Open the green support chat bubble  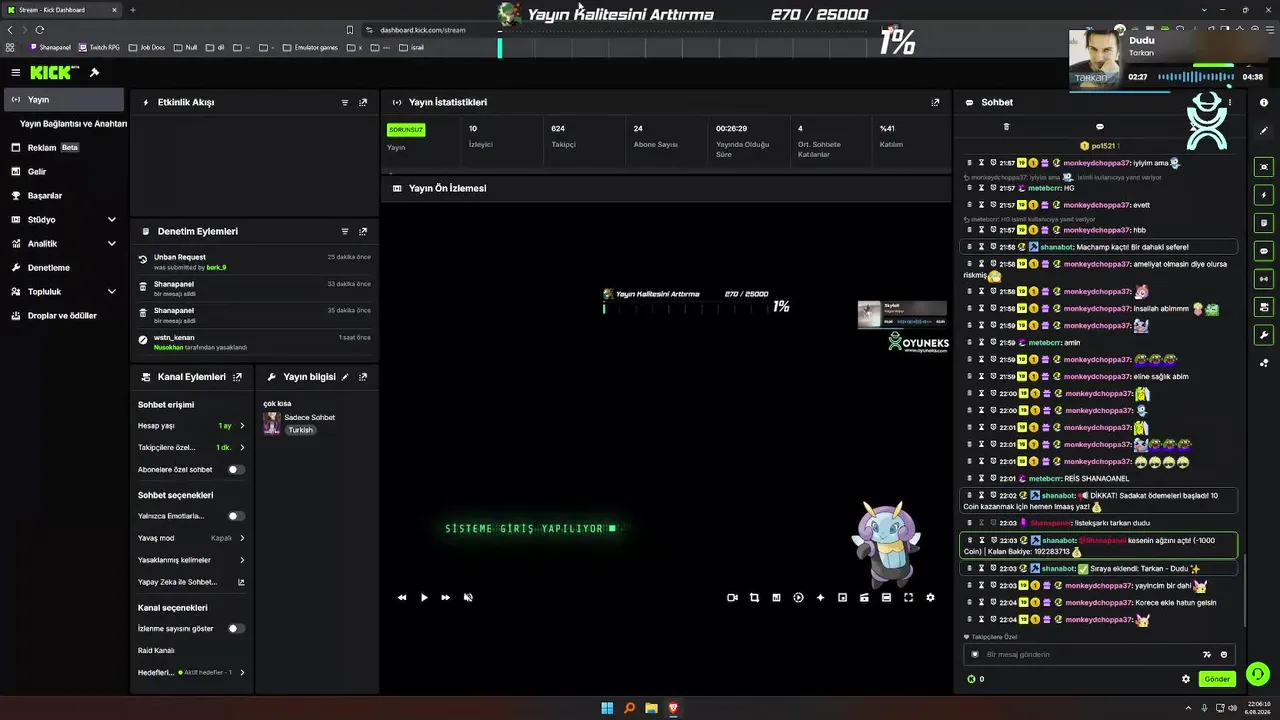click(1258, 674)
